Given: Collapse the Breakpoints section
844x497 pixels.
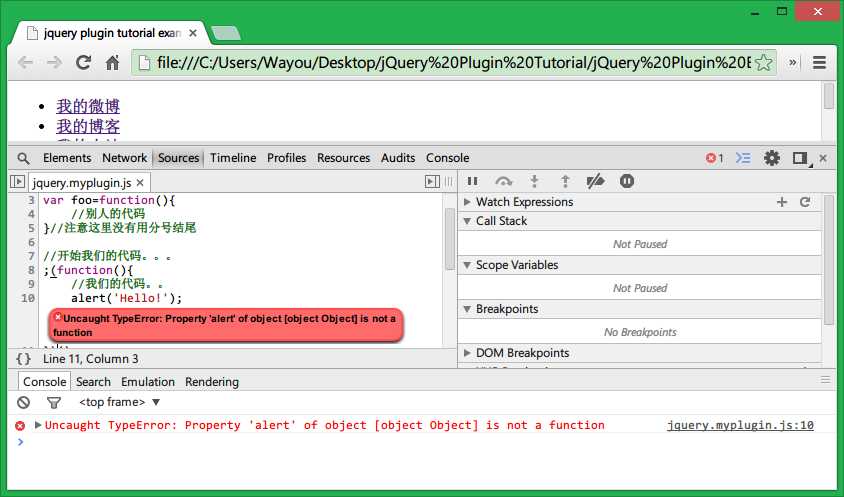Looking at the screenshot, I should [x=467, y=309].
